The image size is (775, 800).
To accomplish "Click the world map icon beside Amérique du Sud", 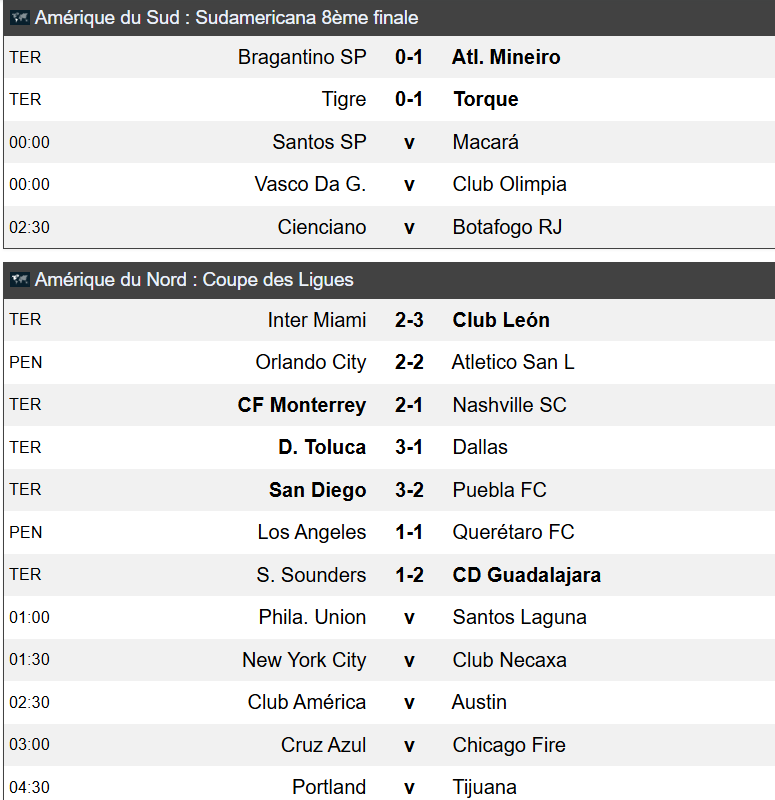I will tap(20, 18).
